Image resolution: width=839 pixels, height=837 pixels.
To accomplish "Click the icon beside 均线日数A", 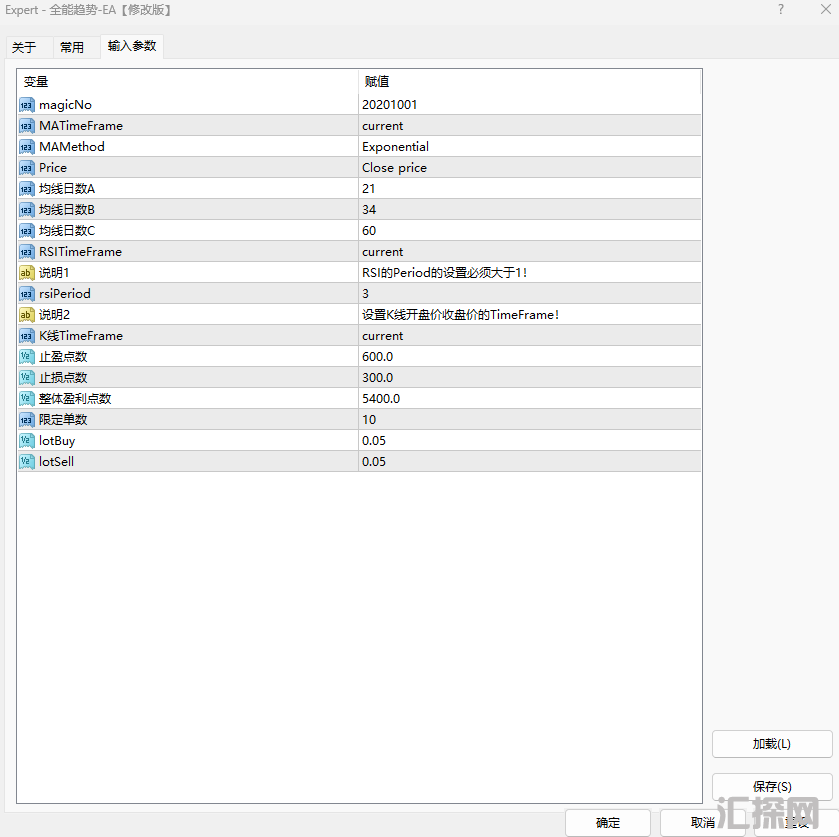I will tap(27, 189).
